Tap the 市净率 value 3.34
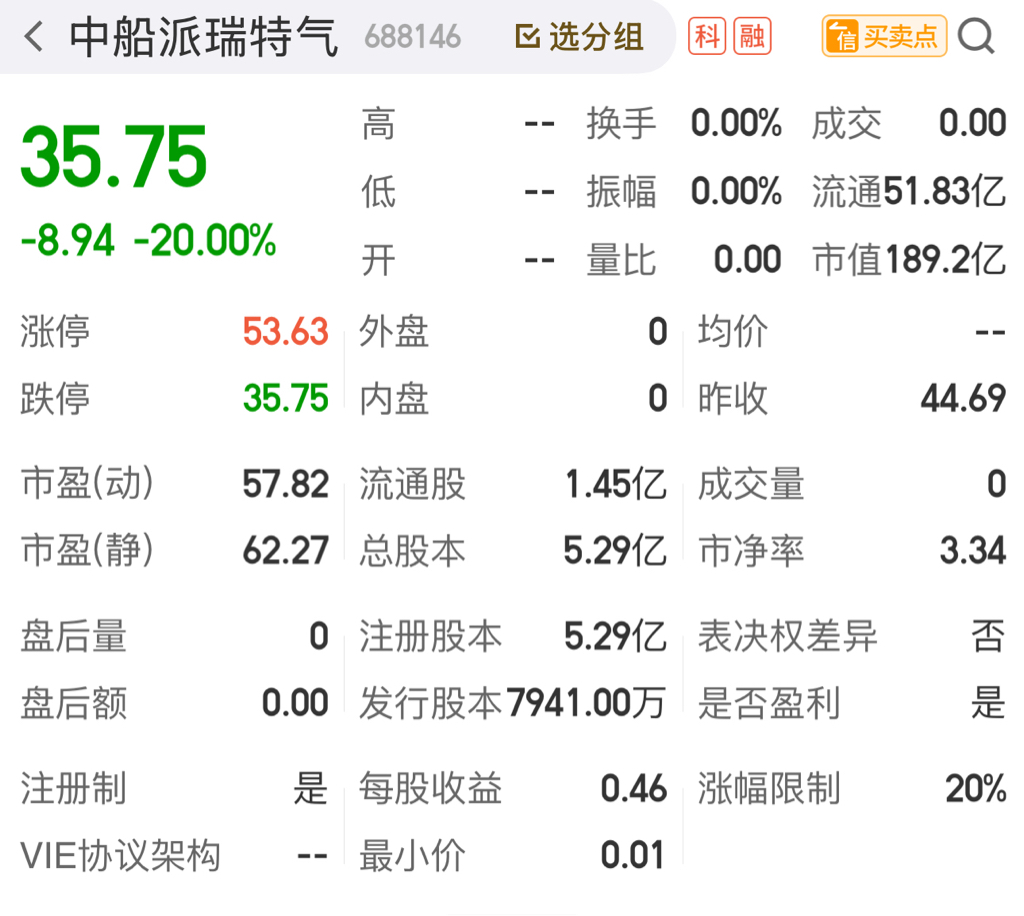 (x=972, y=551)
